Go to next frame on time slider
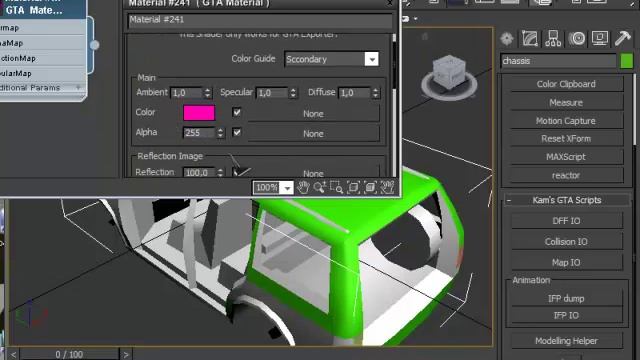Image resolution: width=640 pixels, height=360 pixels. pos(126,354)
